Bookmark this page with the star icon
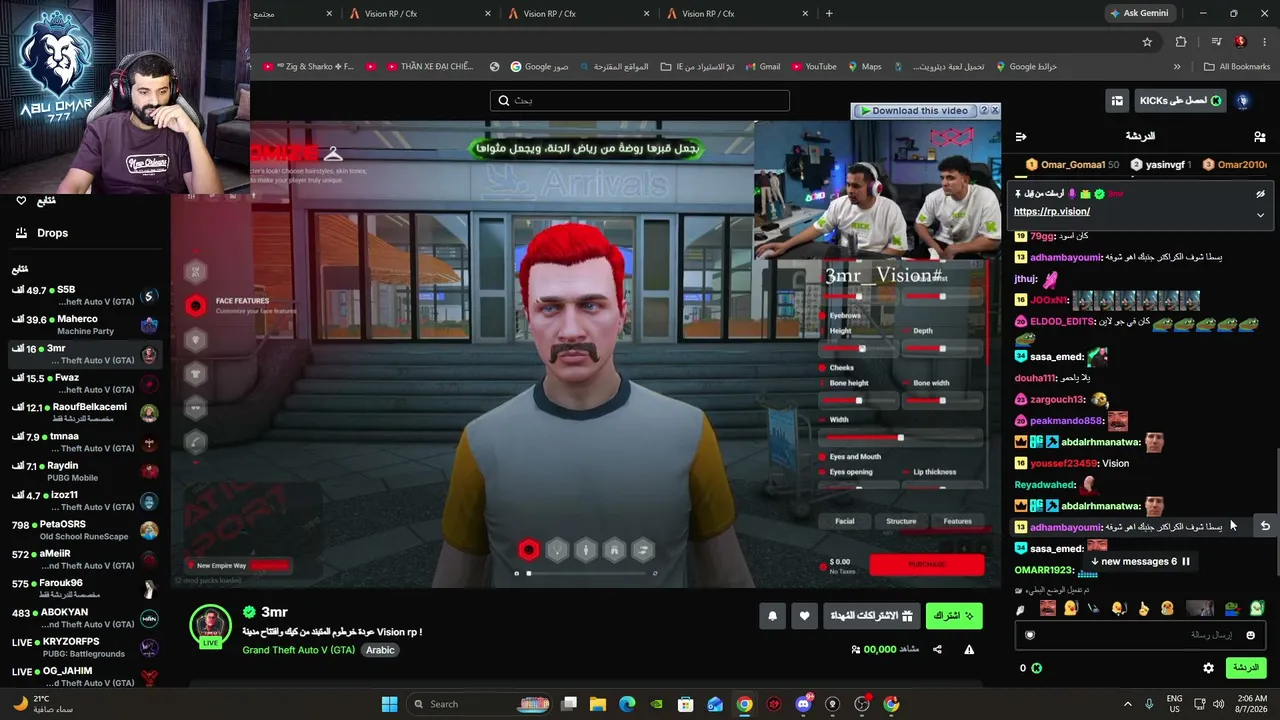The width and height of the screenshot is (1280, 720). (1147, 42)
